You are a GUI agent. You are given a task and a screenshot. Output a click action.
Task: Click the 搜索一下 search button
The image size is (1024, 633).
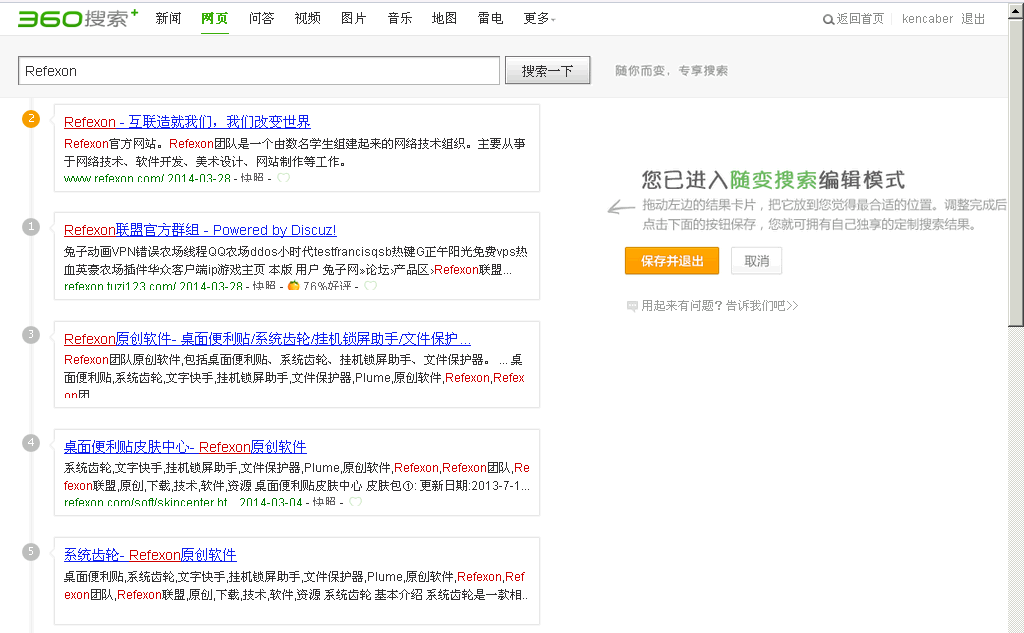(547, 71)
